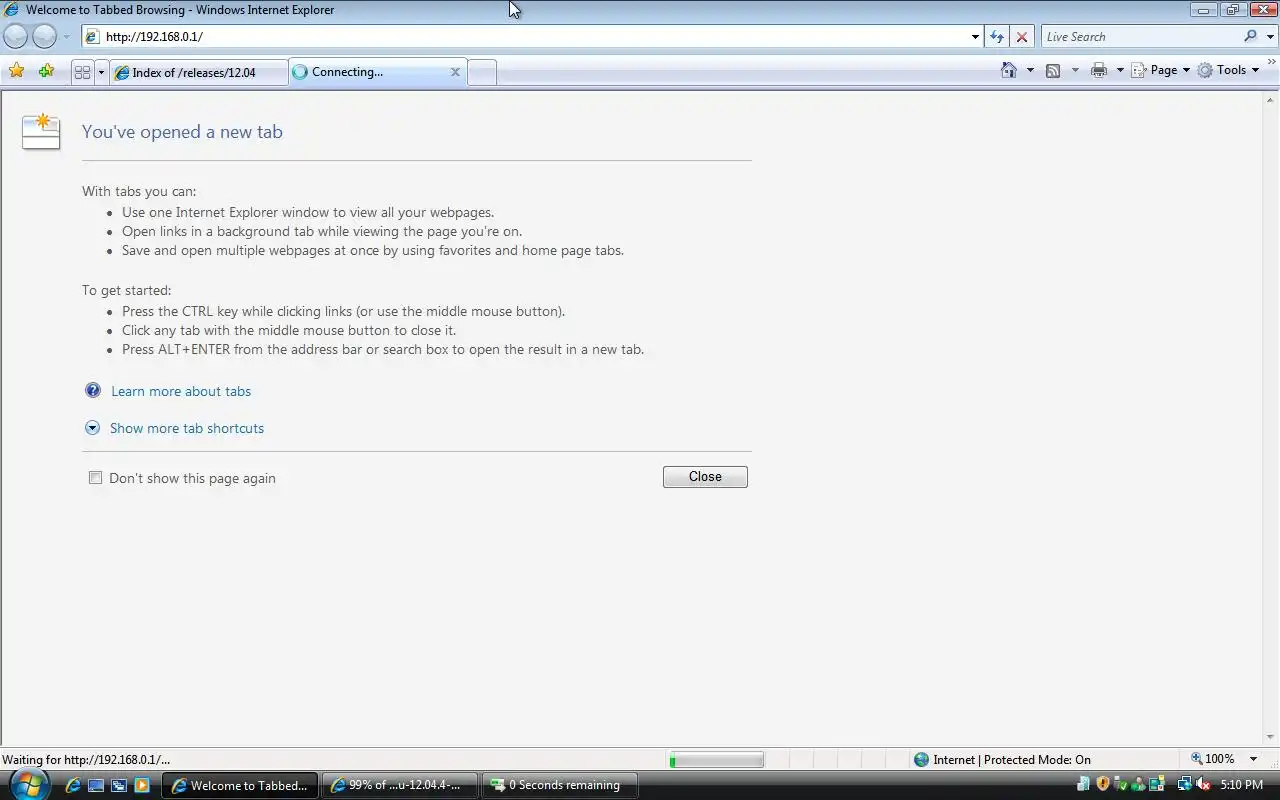This screenshot has width=1280, height=800.
Task: Open the Favorites Center star icon
Action: (x=16, y=71)
